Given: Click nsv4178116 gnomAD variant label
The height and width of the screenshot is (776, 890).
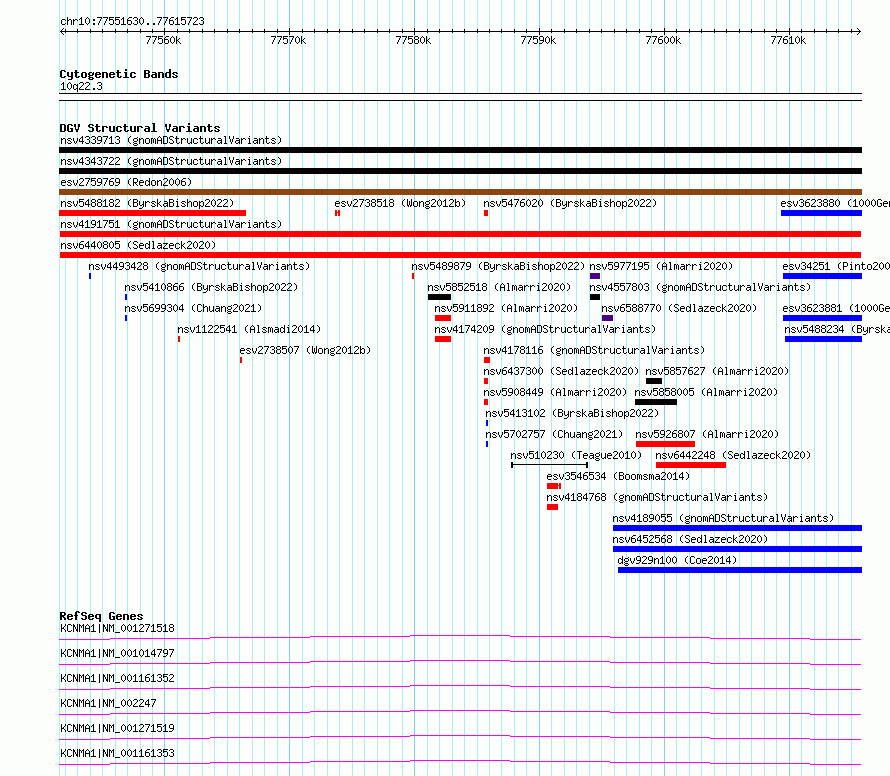Looking at the screenshot, I should point(594,350).
